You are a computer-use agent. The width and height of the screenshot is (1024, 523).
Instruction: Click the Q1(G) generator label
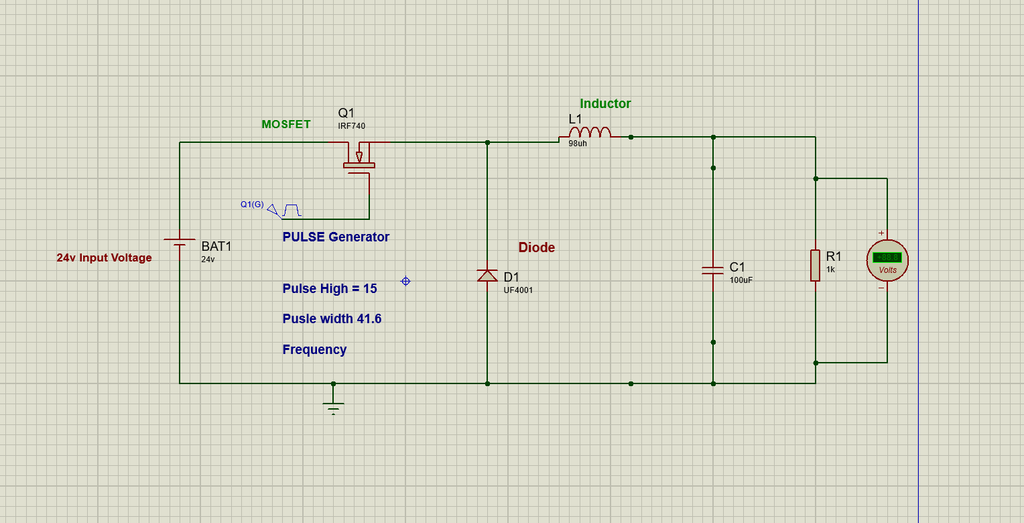point(252,204)
